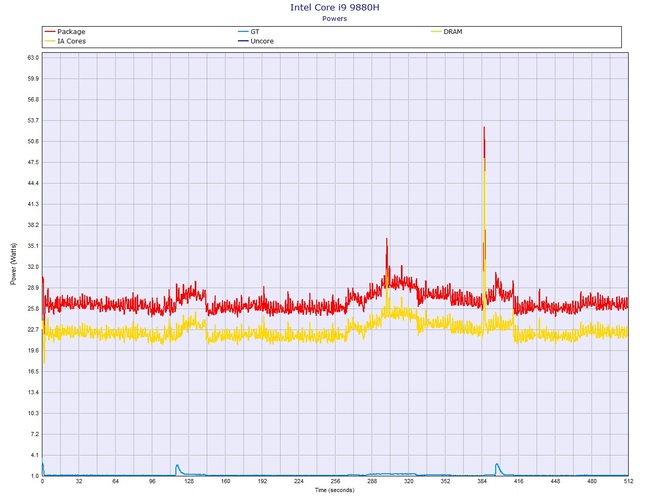Click the 448 x-axis tick label
This screenshot has width=670, height=502.
[x=555, y=481]
